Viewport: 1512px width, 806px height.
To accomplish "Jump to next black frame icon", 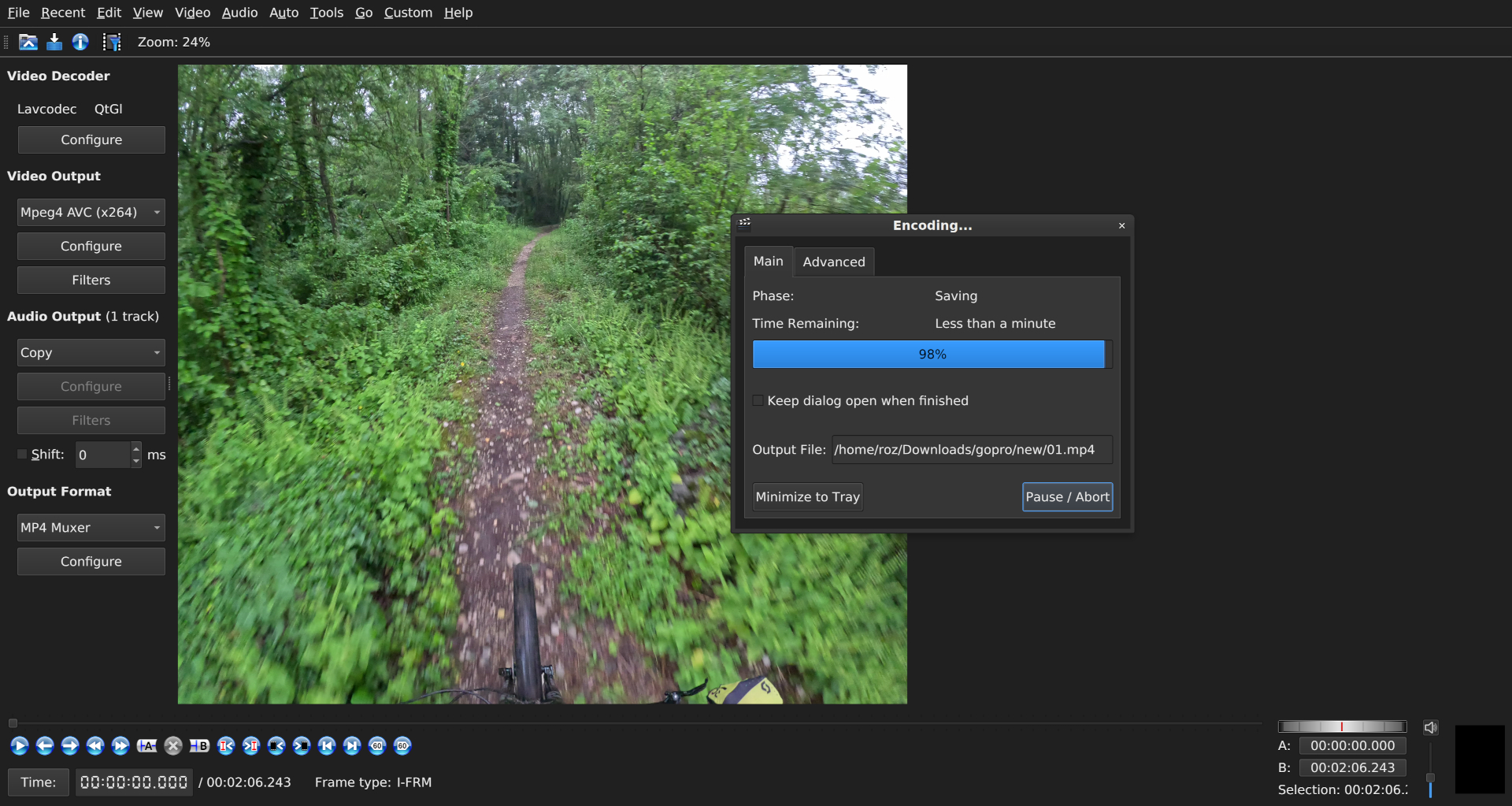I will (x=302, y=745).
